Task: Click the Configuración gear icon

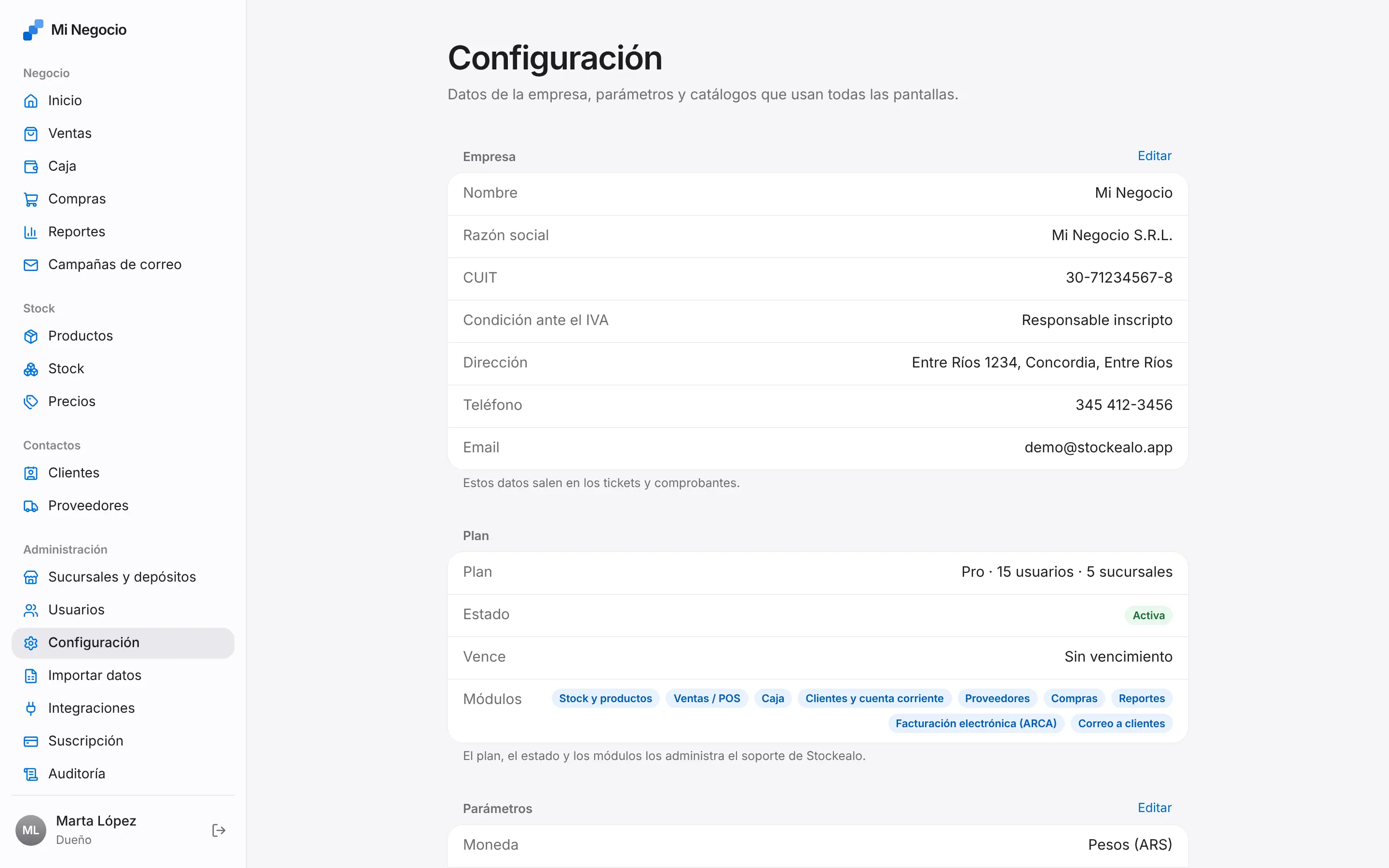Action: point(31,643)
